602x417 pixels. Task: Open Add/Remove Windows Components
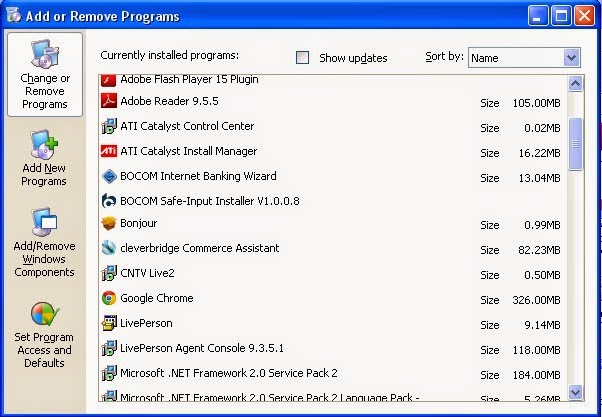point(44,243)
